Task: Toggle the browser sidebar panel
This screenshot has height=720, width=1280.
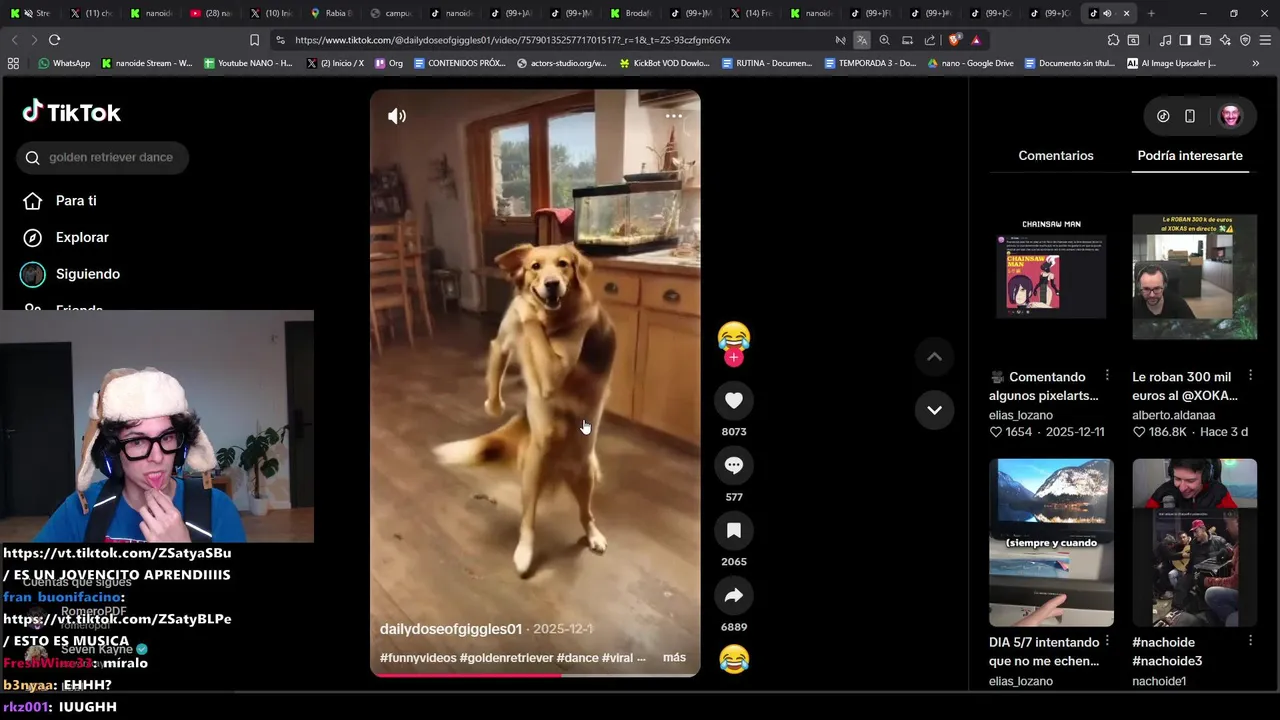Action: (1185, 40)
